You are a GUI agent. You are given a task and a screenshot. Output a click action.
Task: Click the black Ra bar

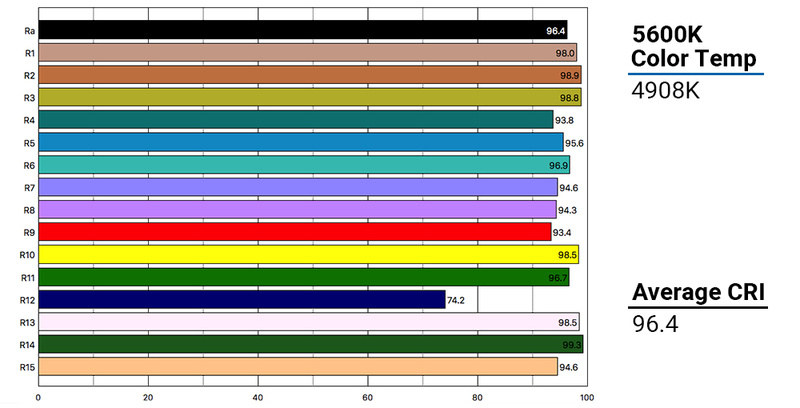300,30
